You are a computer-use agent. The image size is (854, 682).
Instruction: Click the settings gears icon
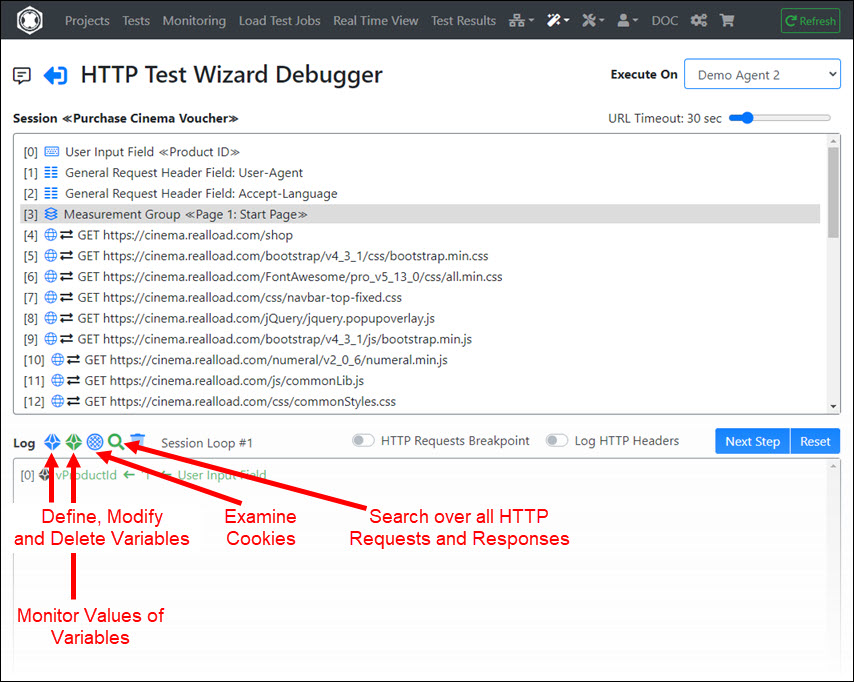[699, 21]
